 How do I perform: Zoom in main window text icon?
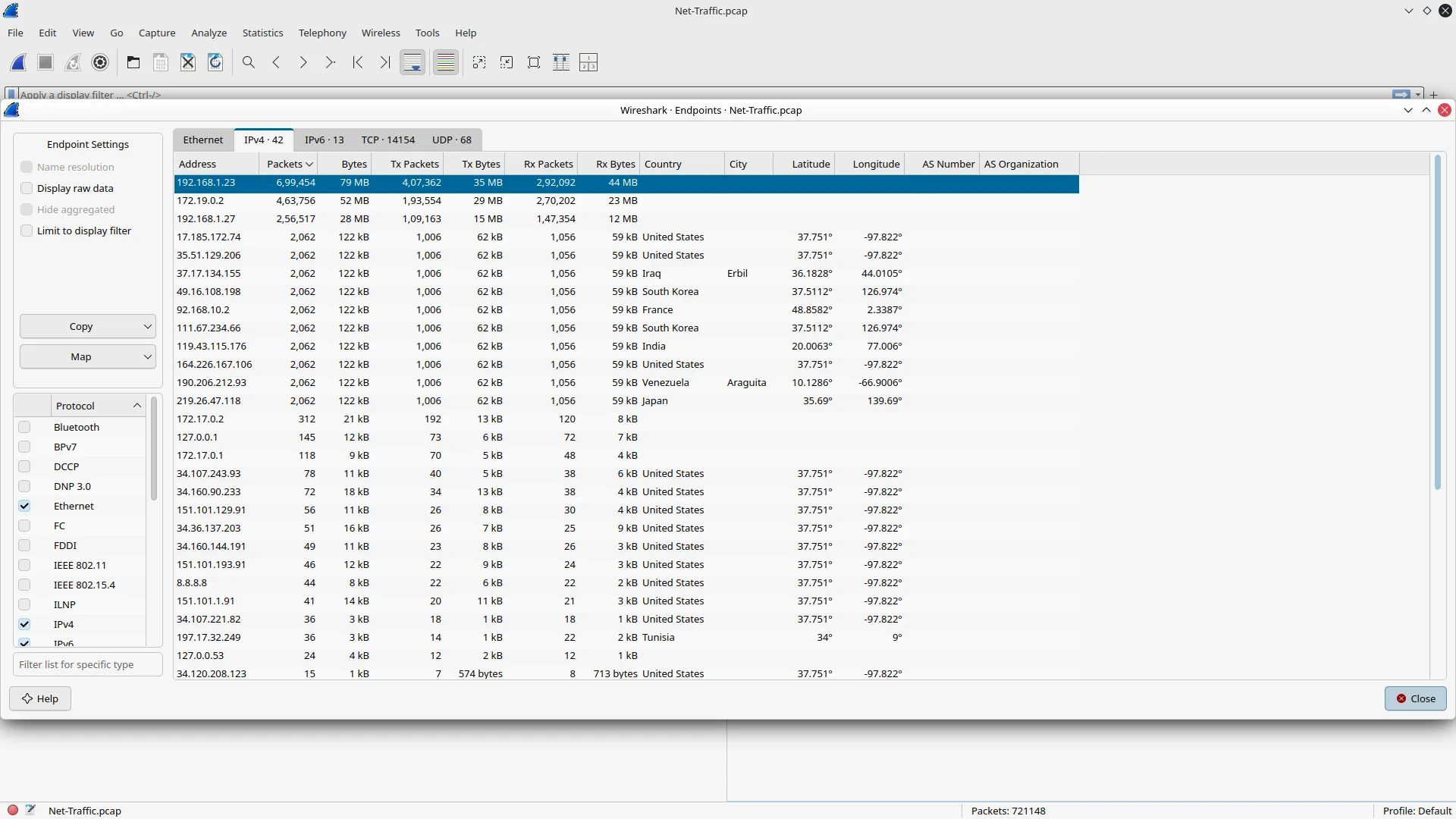tap(479, 62)
